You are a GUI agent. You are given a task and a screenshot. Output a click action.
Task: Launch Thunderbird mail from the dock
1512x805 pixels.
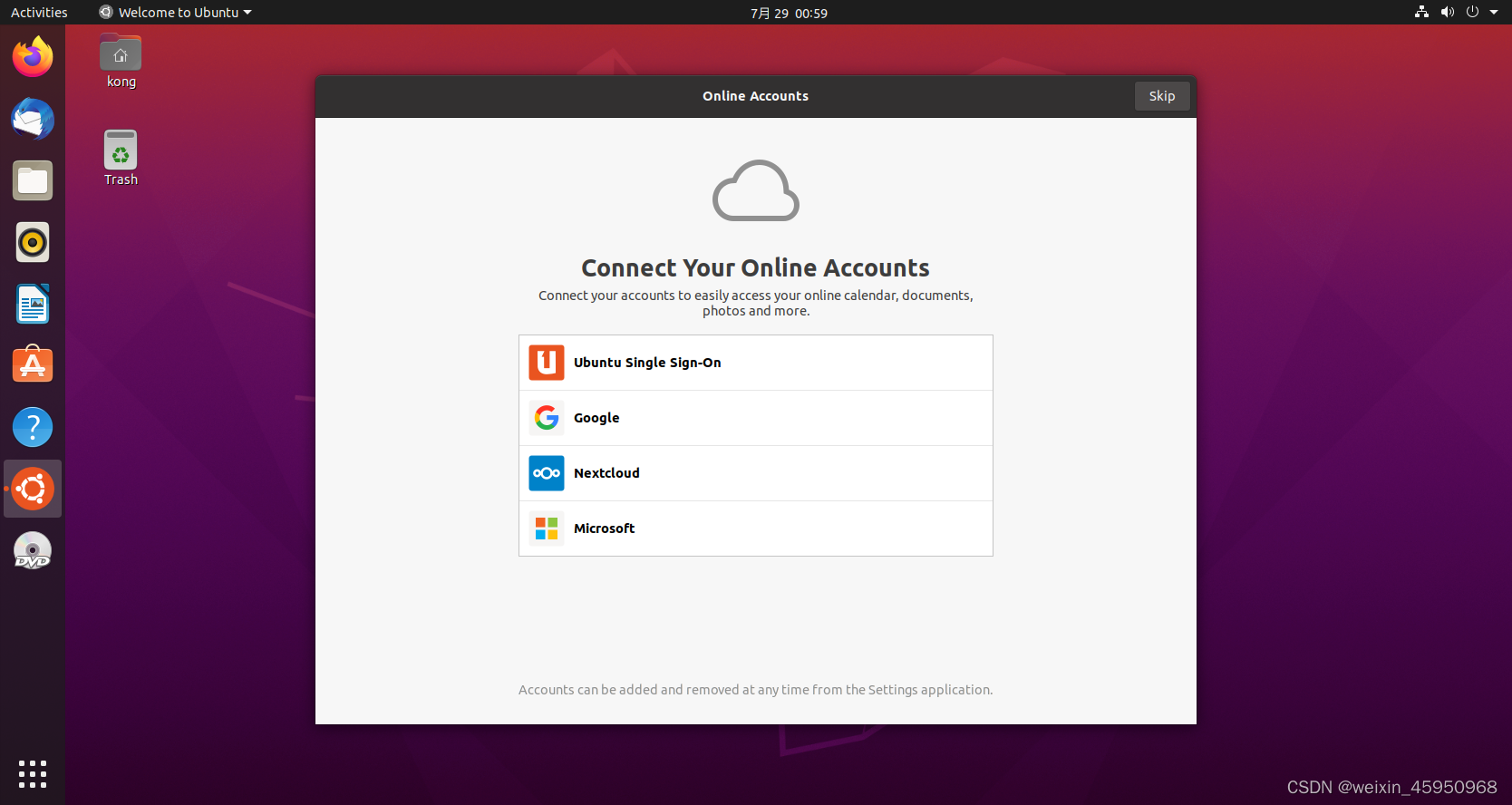click(x=33, y=119)
